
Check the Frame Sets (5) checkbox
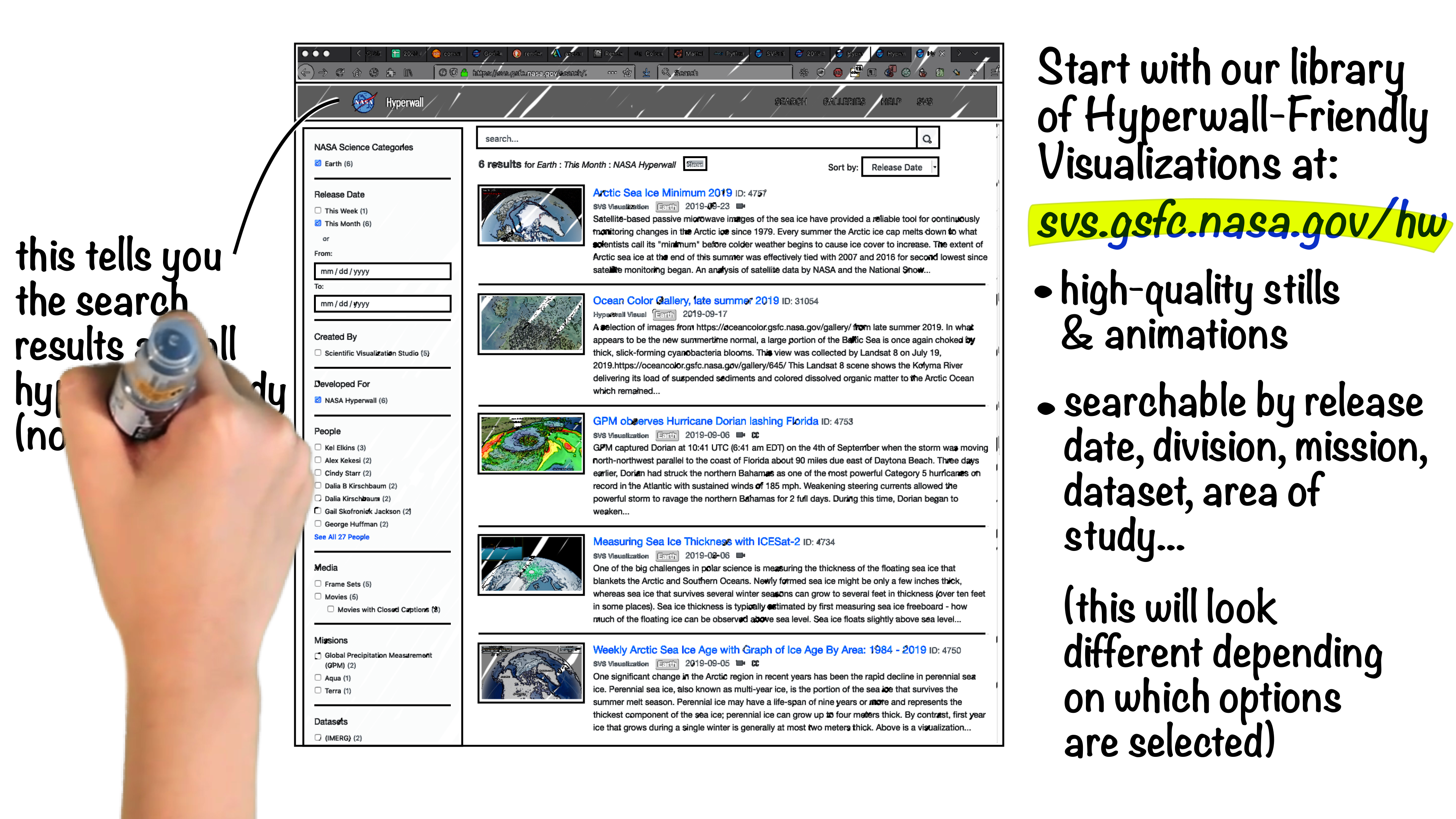click(x=318, y=583)
